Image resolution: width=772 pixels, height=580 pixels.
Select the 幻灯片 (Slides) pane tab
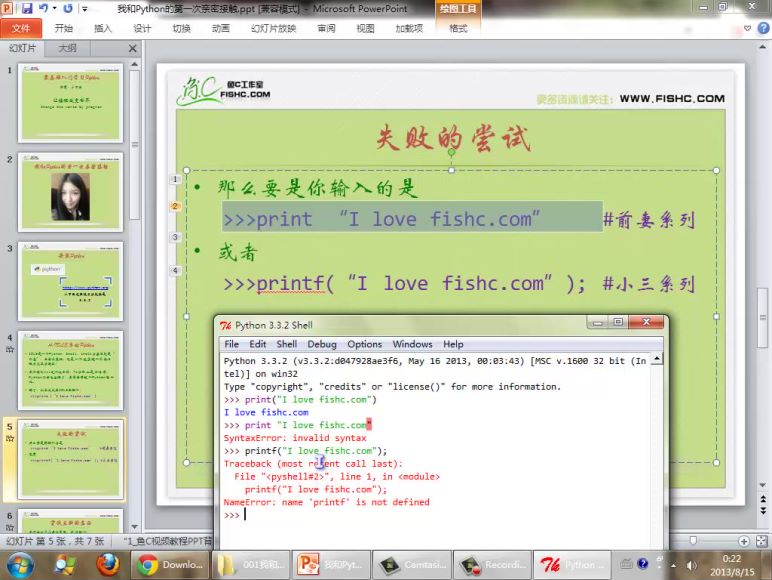point(23,48)
